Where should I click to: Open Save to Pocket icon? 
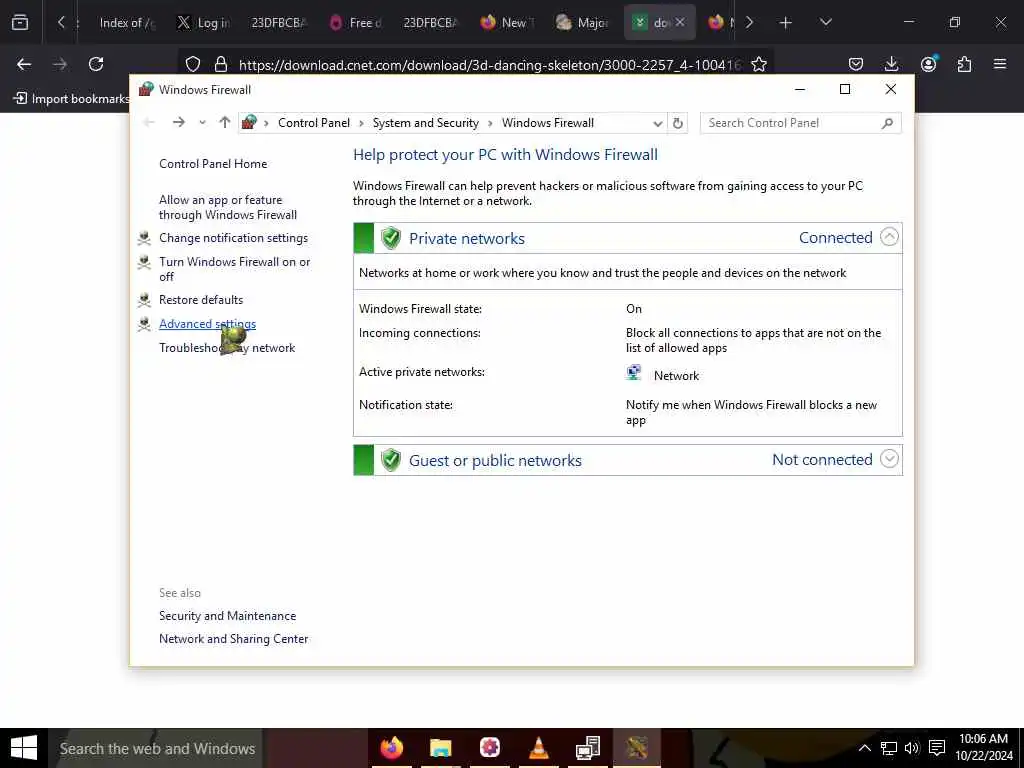tap(856, 64)
